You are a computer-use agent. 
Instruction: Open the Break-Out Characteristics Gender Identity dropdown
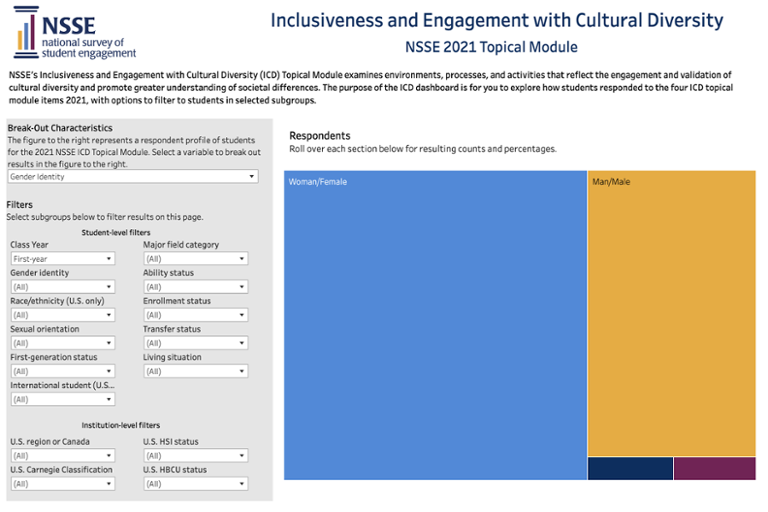133,176
